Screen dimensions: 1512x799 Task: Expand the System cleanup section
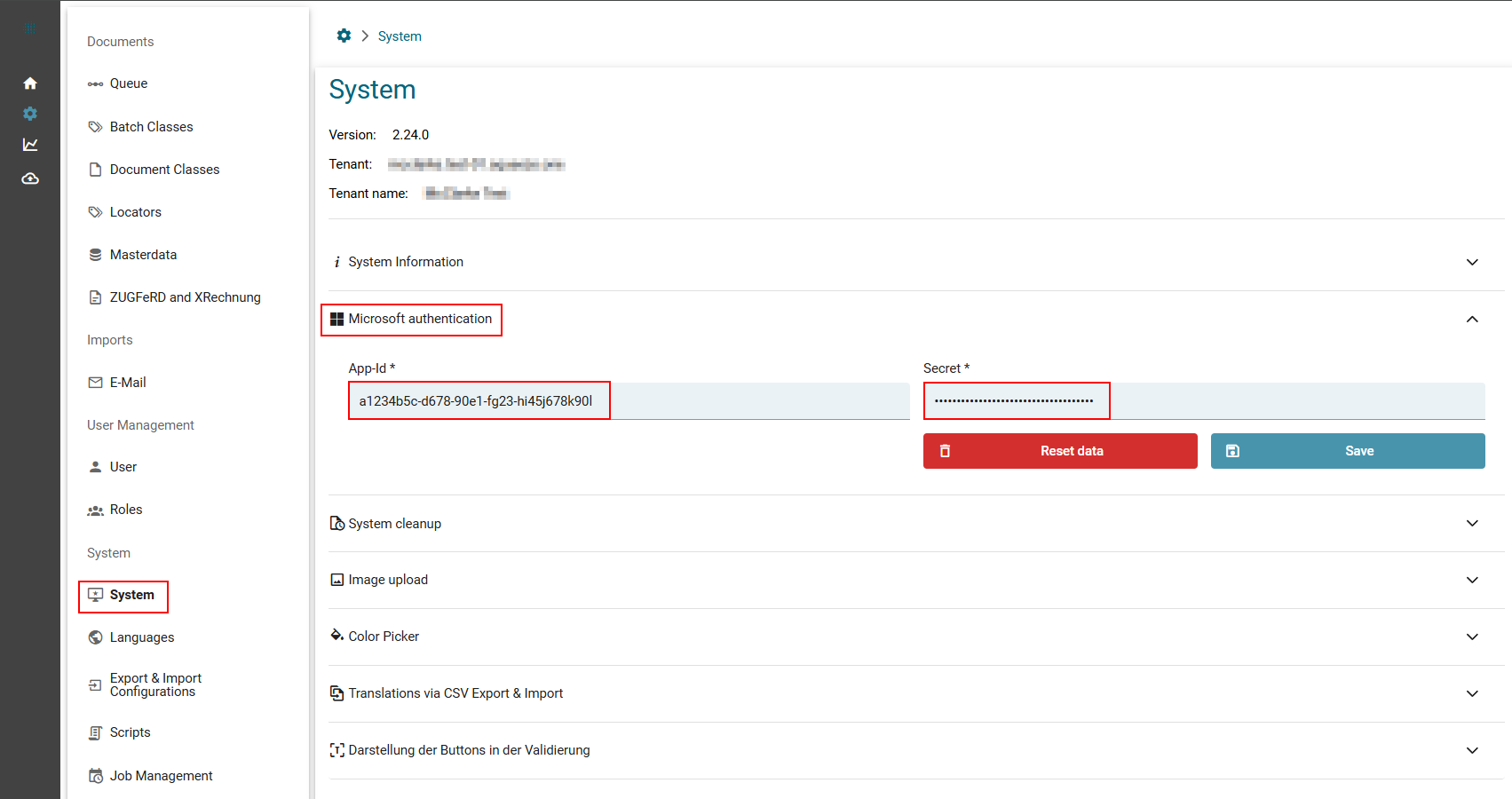point(1471,524)
